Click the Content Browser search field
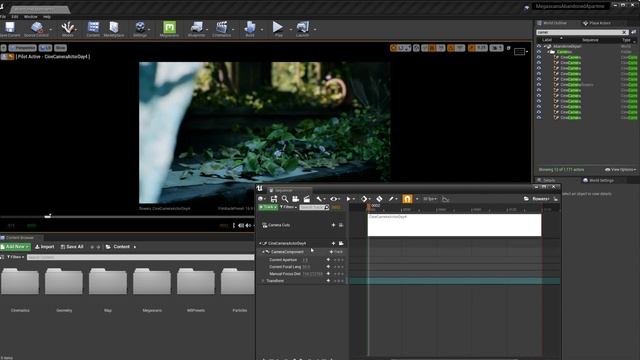The image size is (640, 360). click(140, 258)
